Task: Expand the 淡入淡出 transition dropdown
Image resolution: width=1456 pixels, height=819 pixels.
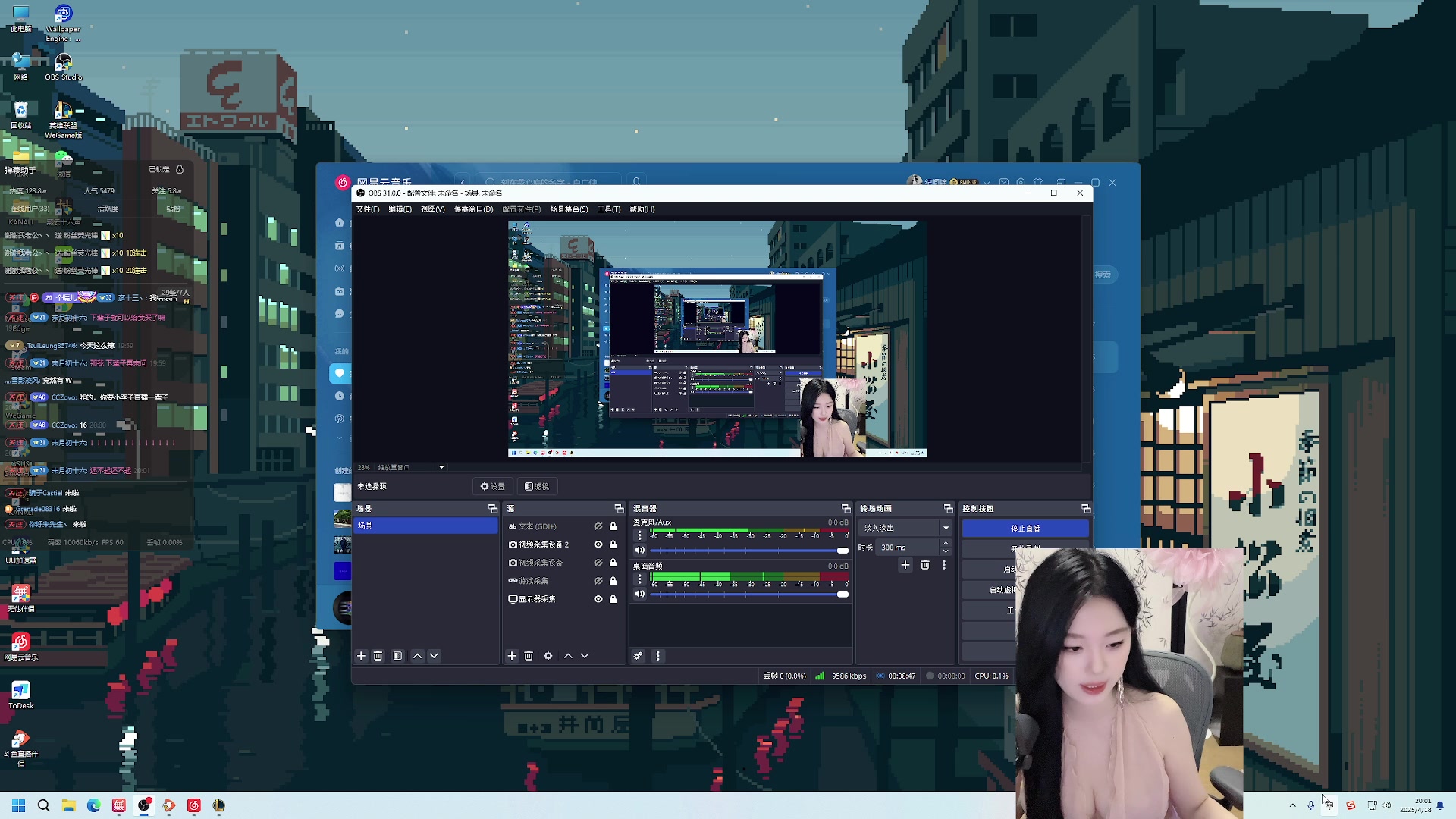Action: coord(946,528)
